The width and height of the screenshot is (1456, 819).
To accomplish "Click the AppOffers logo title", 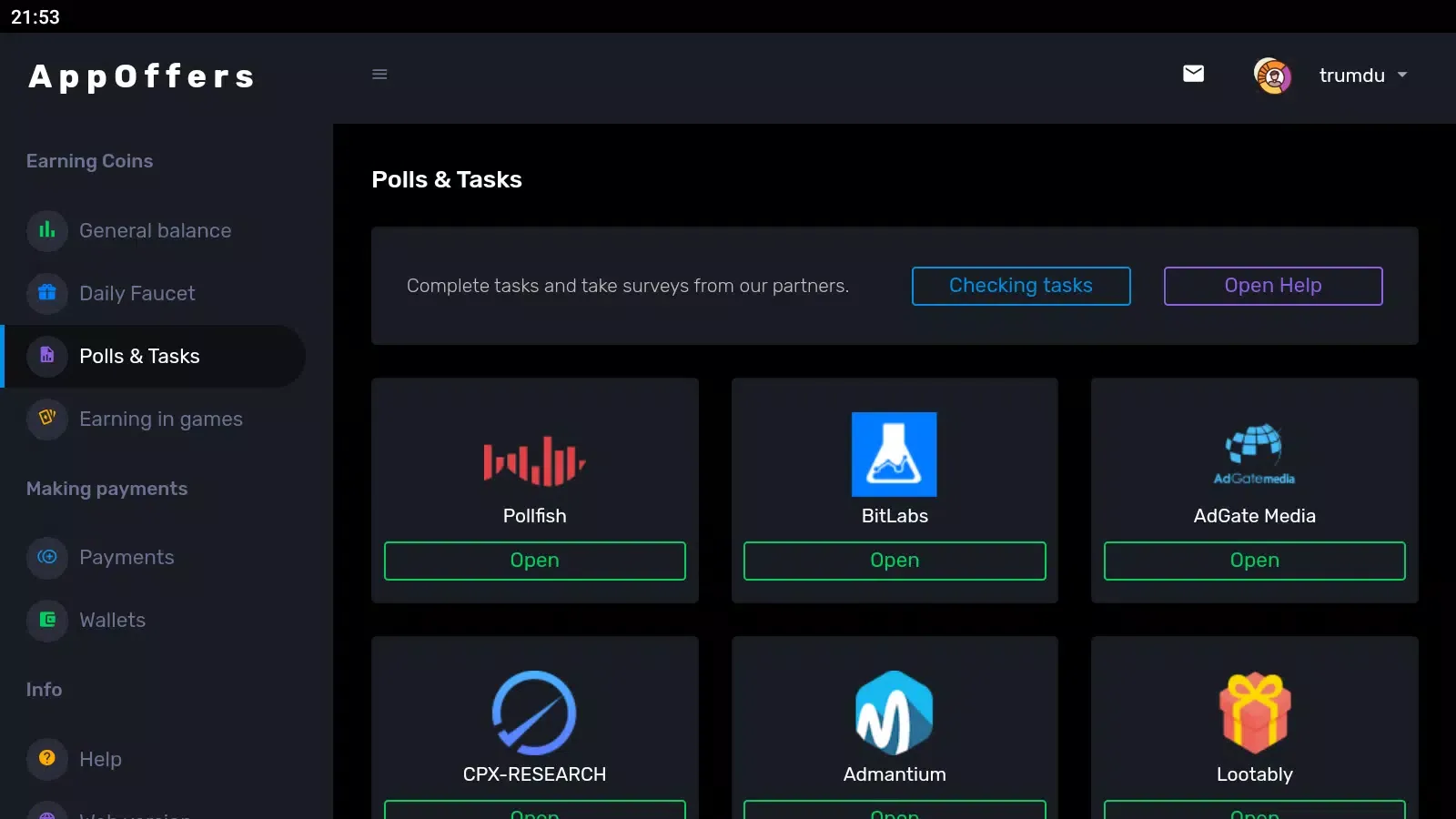I will [x=142, y=76].
